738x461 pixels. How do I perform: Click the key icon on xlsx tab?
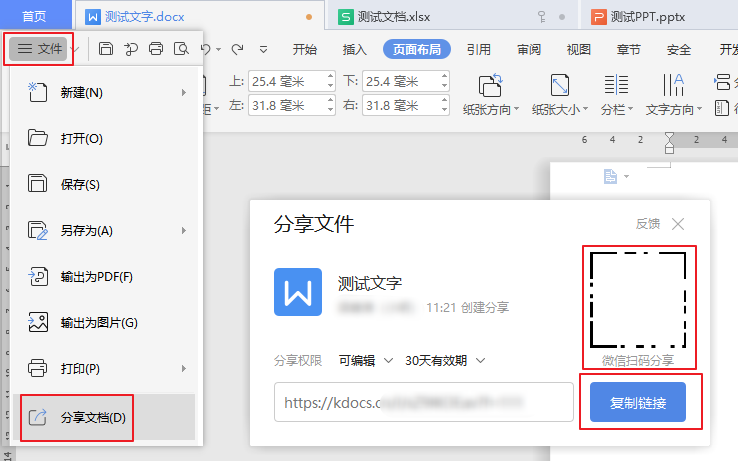pyautogui.click(x=542, y=17)
